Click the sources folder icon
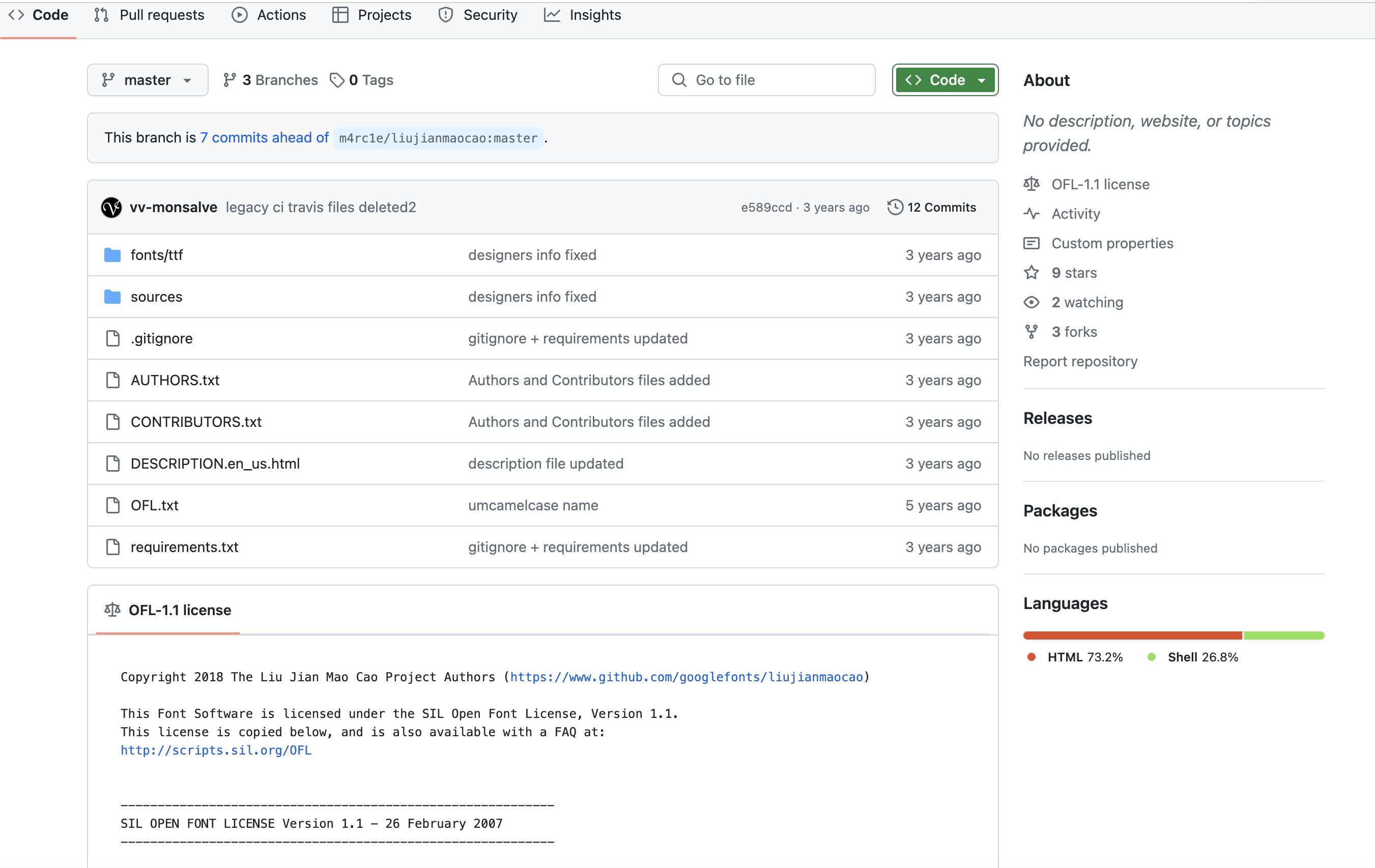 112,297
